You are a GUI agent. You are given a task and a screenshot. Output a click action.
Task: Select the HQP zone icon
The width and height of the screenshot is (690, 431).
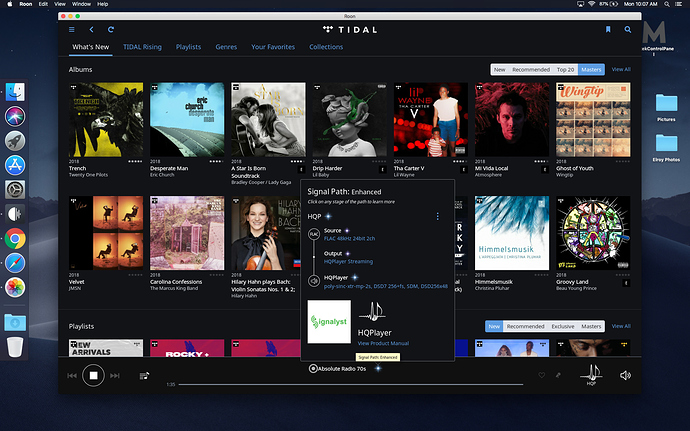(591, 374)
